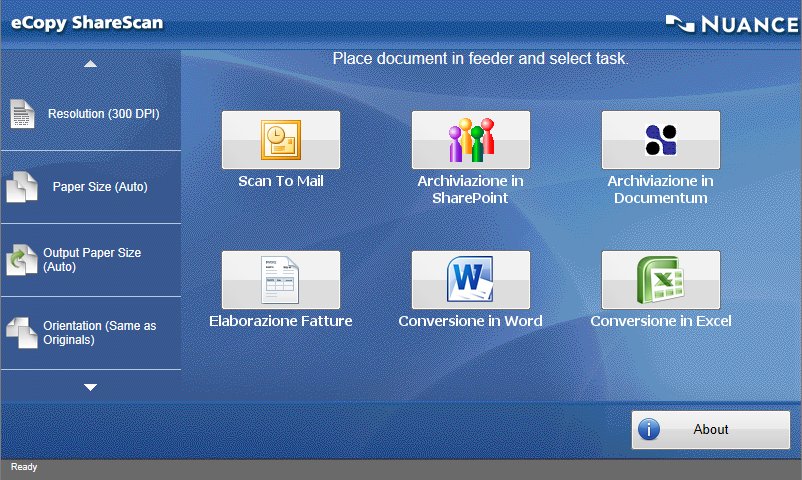Click the 'Place document in feeder' instruction
802x480 pixels.
(480, 58)
